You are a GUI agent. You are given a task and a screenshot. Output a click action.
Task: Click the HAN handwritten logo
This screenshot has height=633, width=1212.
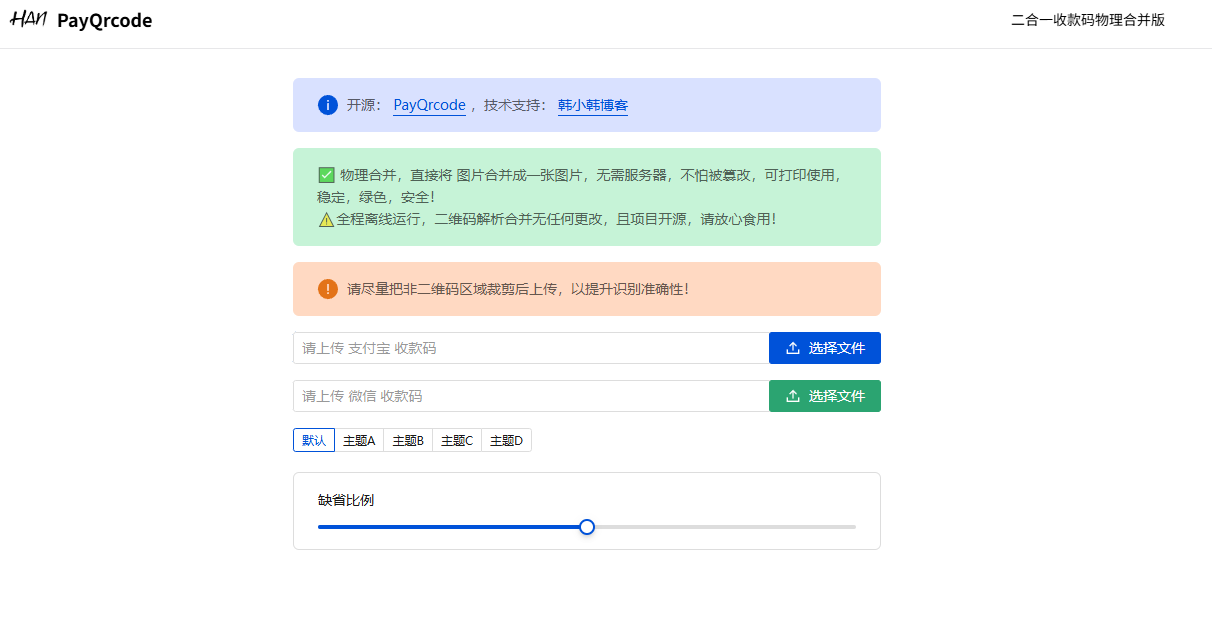[29, 19]
